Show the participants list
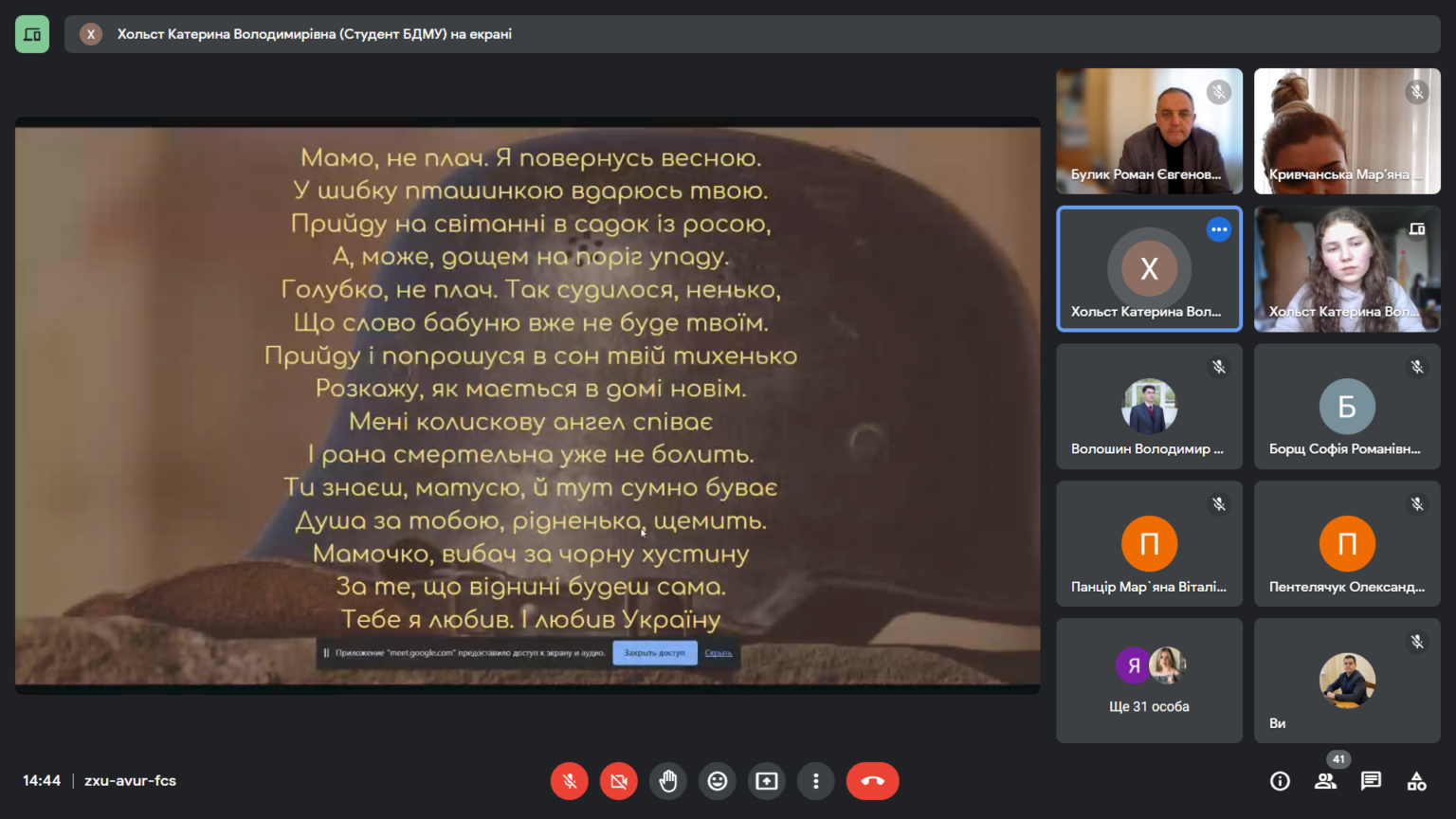Screen dimensions: 1456x819 pyautogui.click(x=1325, y=781)
